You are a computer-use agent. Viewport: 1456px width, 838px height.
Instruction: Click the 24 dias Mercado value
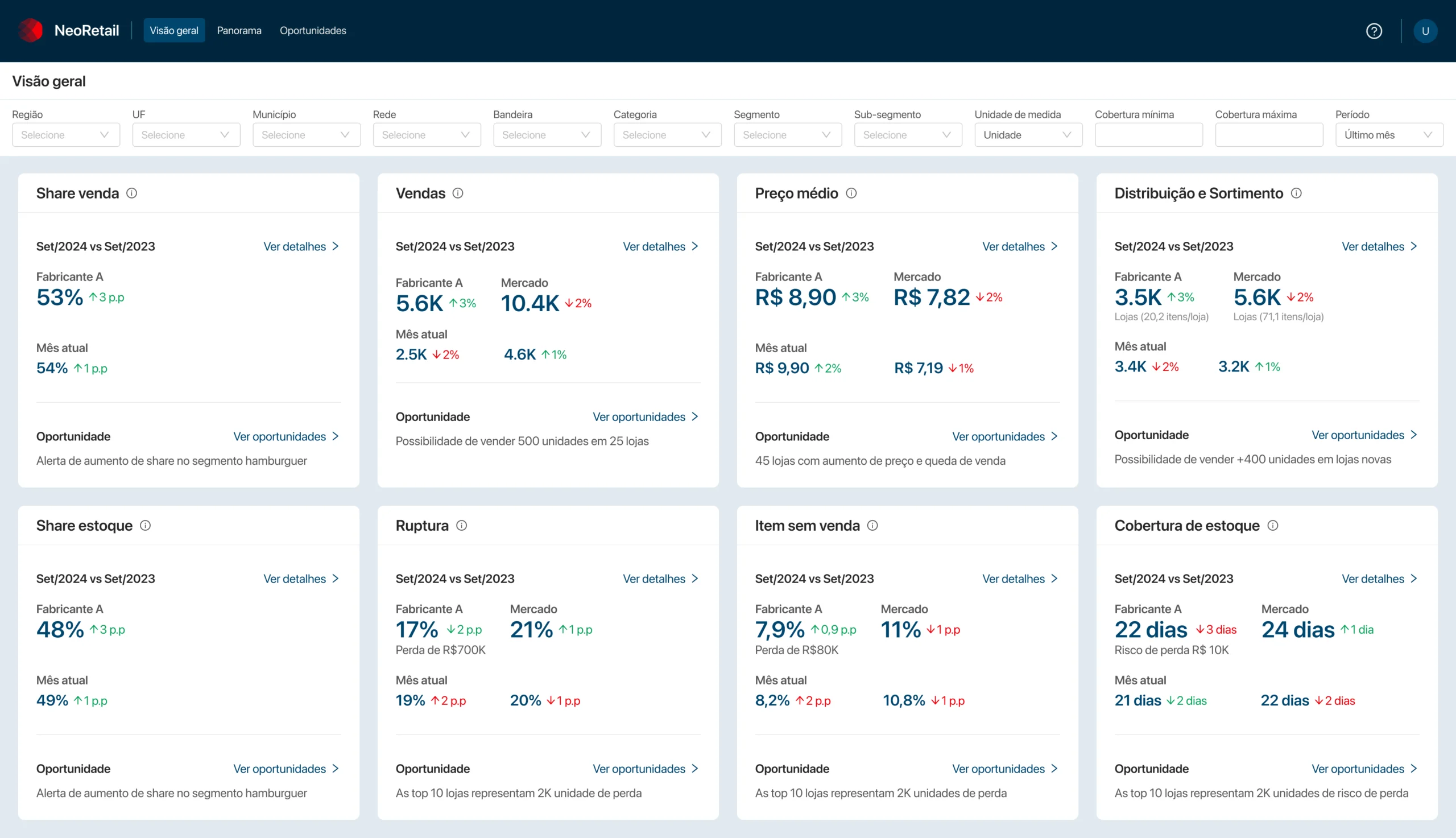1298,630
